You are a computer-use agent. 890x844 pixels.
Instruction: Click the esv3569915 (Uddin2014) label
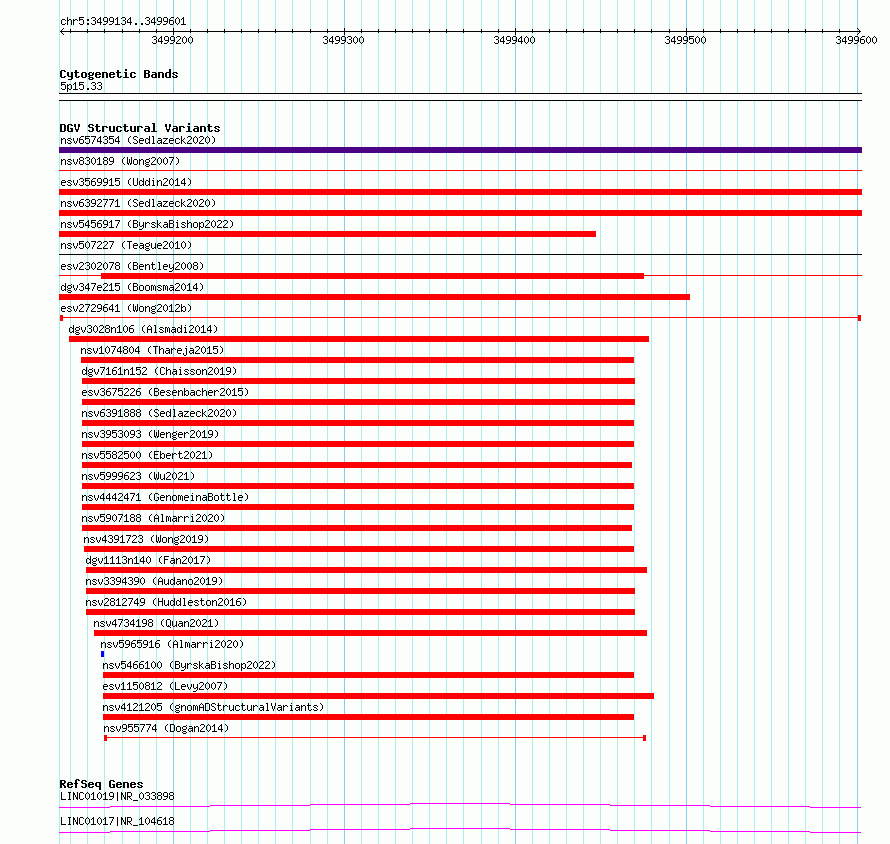pyautogui.click(x=126, y=182)
